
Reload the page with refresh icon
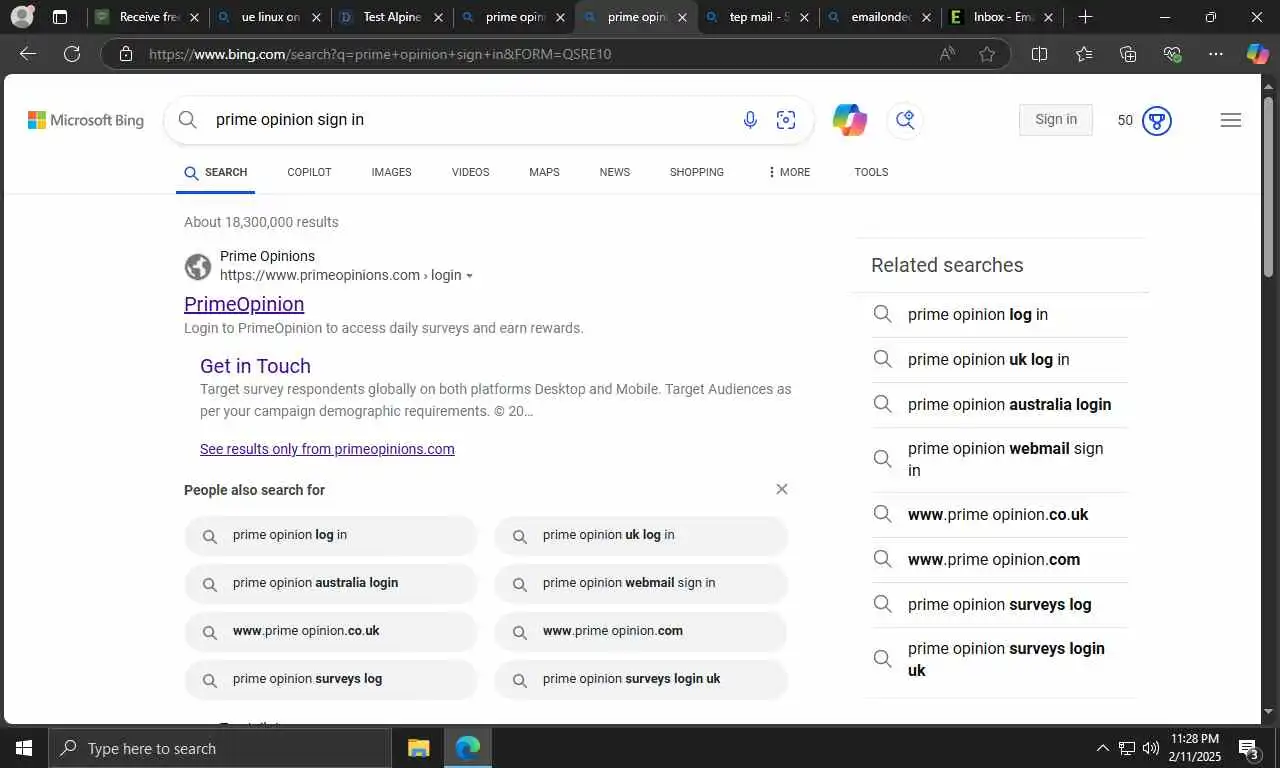(72, 54)
